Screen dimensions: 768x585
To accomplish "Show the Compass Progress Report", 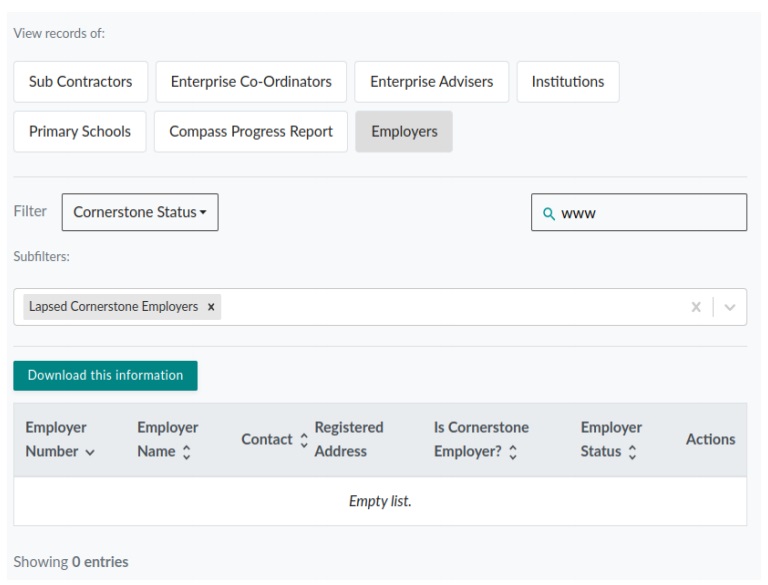I will pyautogui.click(x=251, y=132).
